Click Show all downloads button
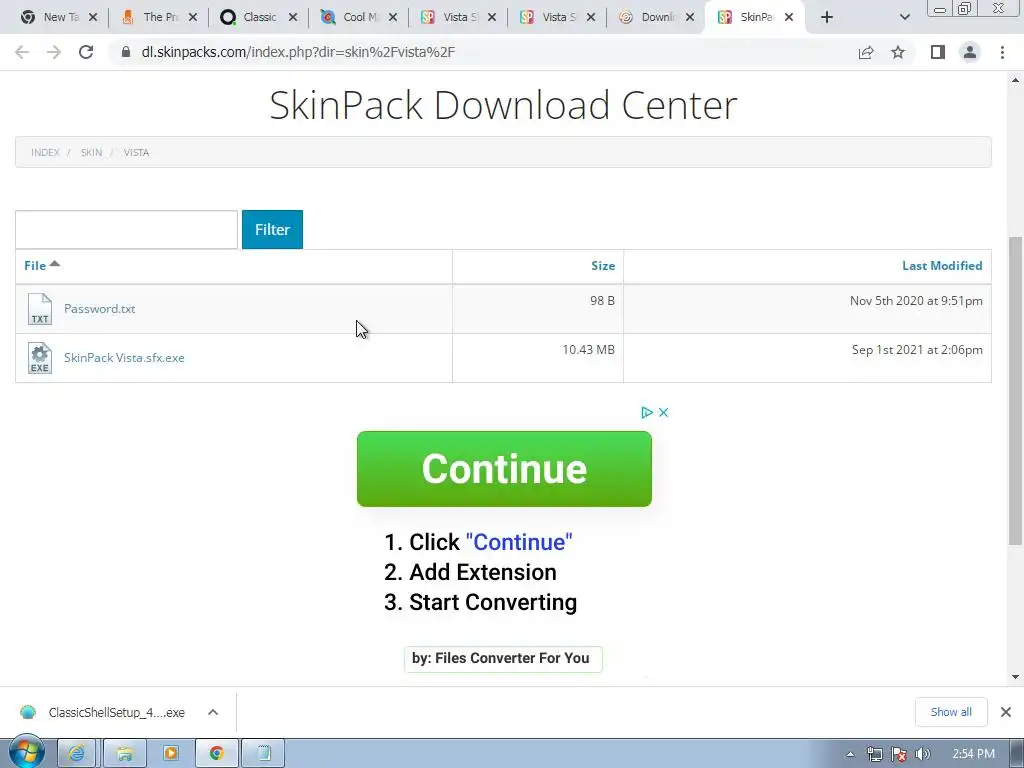This screenshot has width=1024, height=768. 951,712
